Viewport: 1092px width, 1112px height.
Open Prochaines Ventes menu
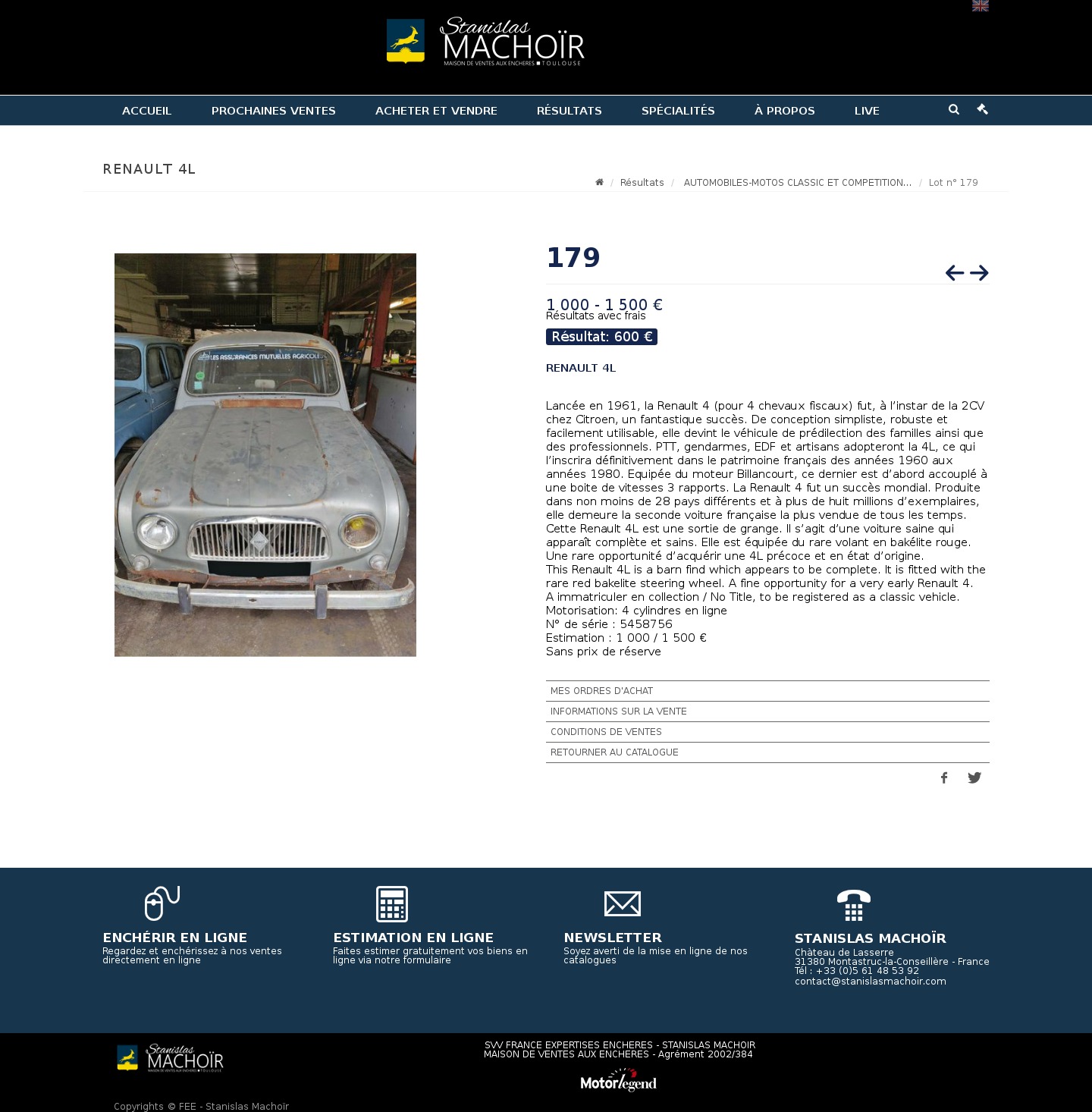tap(273, 111)
